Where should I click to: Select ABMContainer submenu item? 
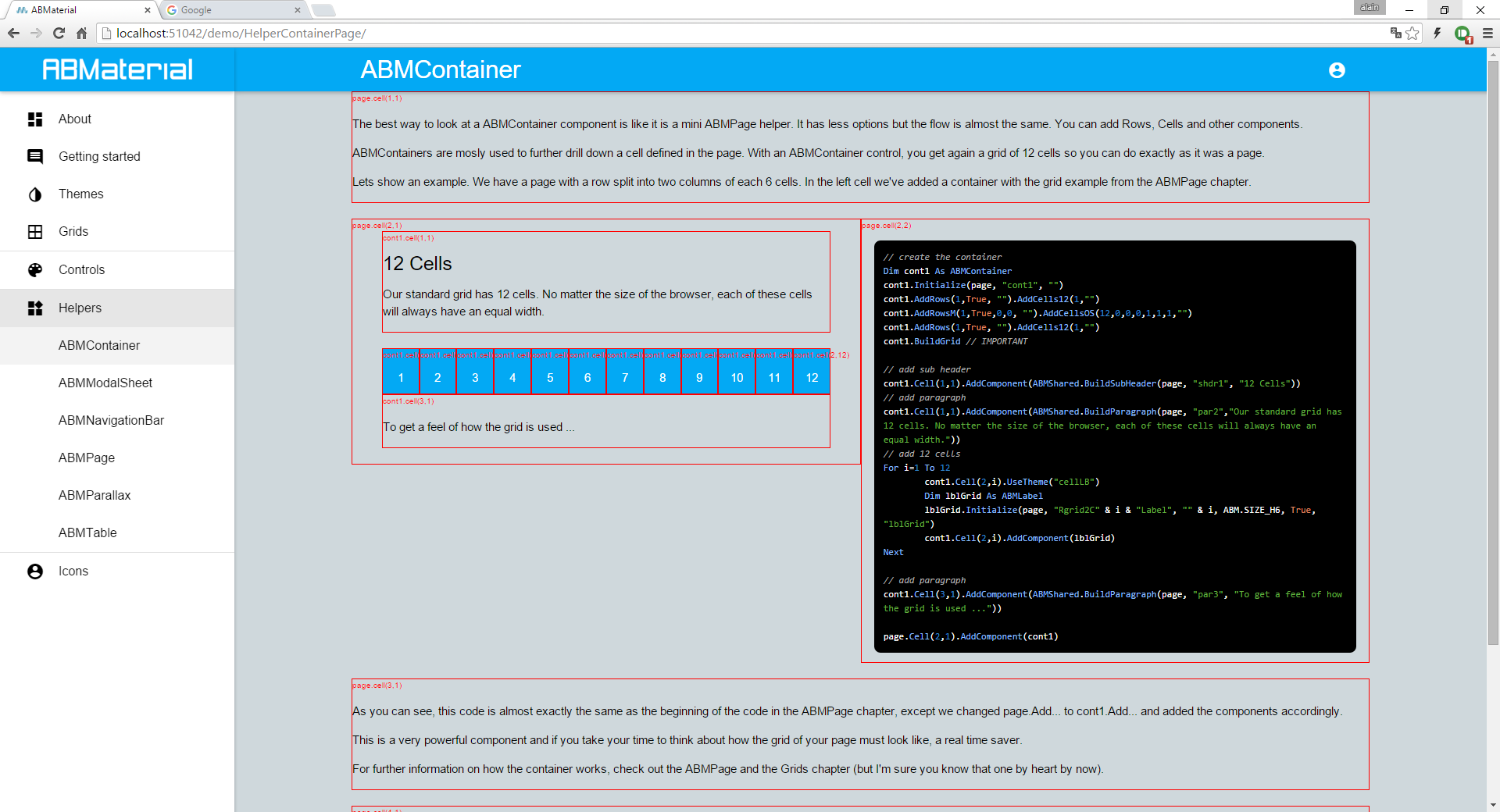[117, 346]
